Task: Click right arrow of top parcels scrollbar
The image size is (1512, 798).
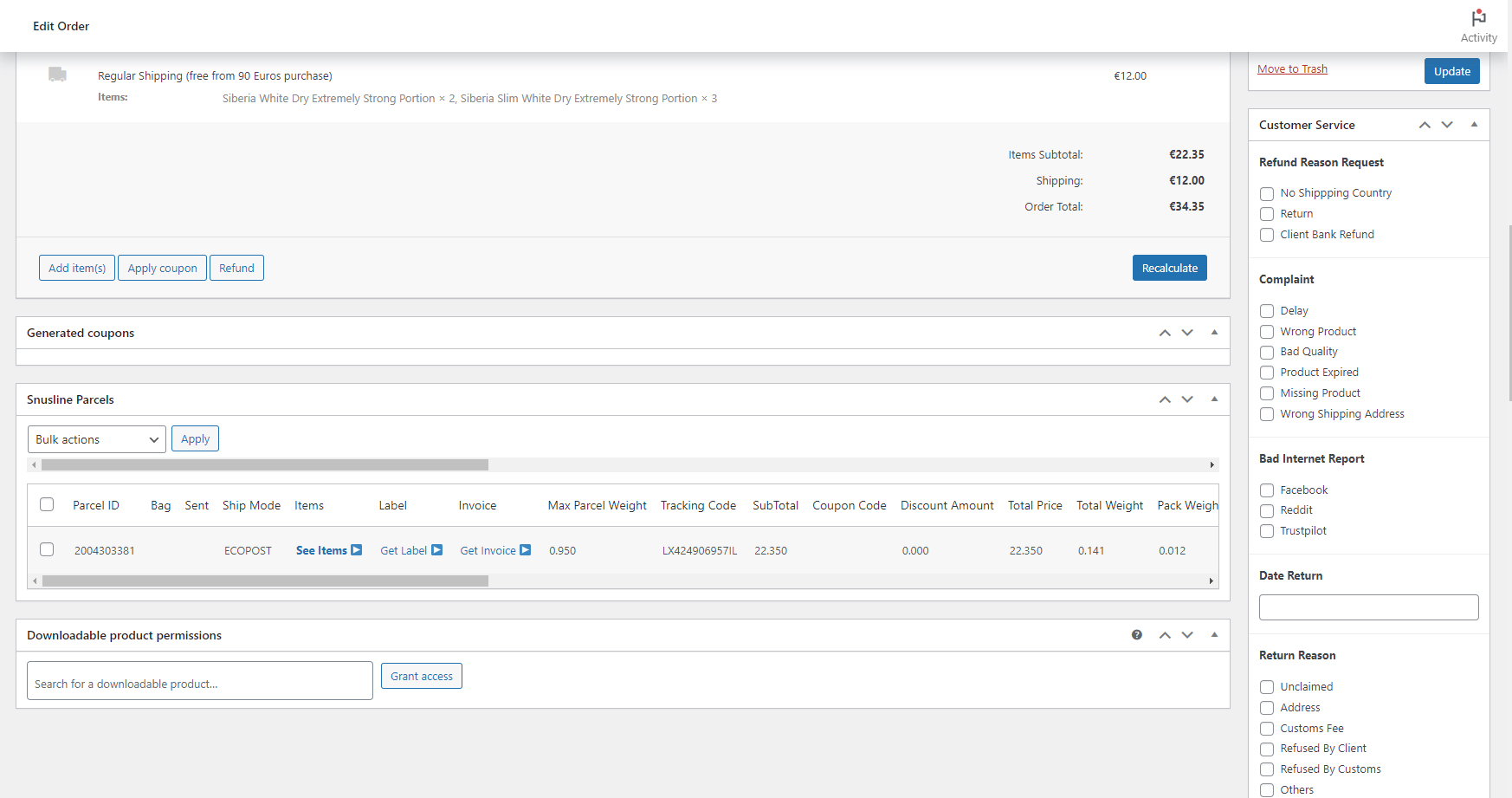Action: tap(1212, 465)
